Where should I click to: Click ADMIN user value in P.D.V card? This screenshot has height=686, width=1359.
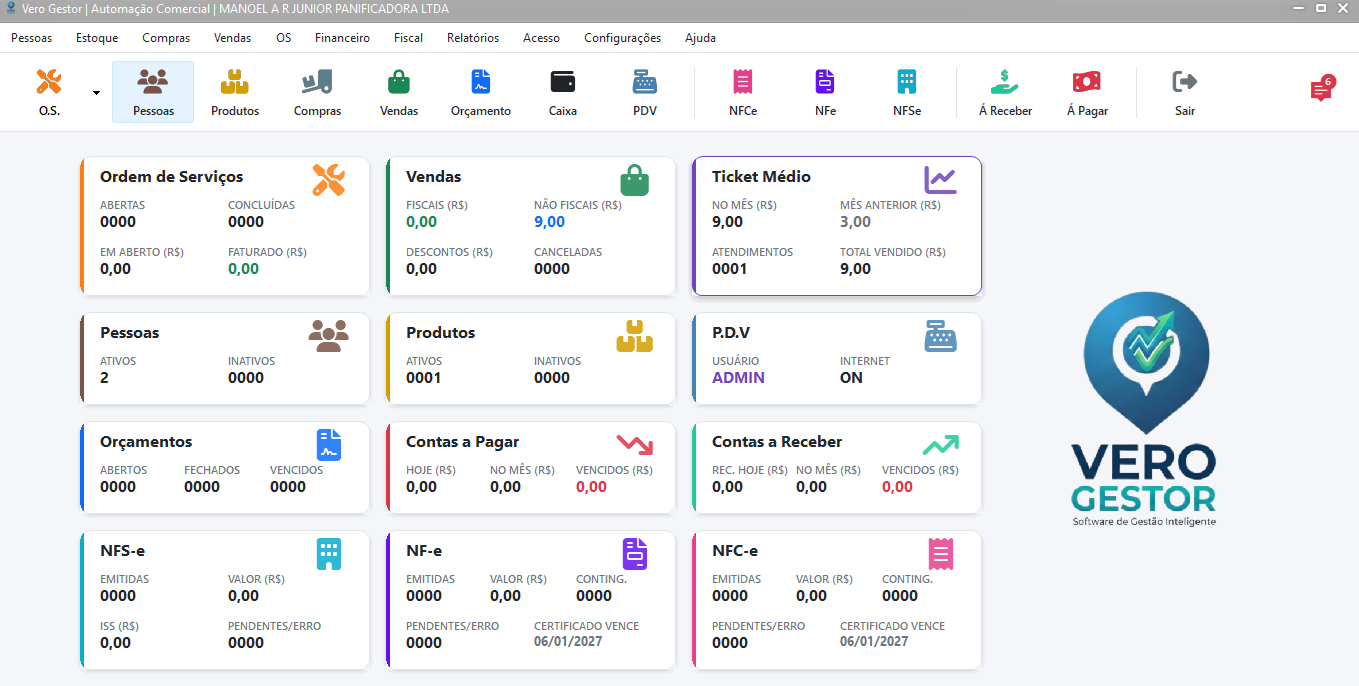tap(738, 378)
